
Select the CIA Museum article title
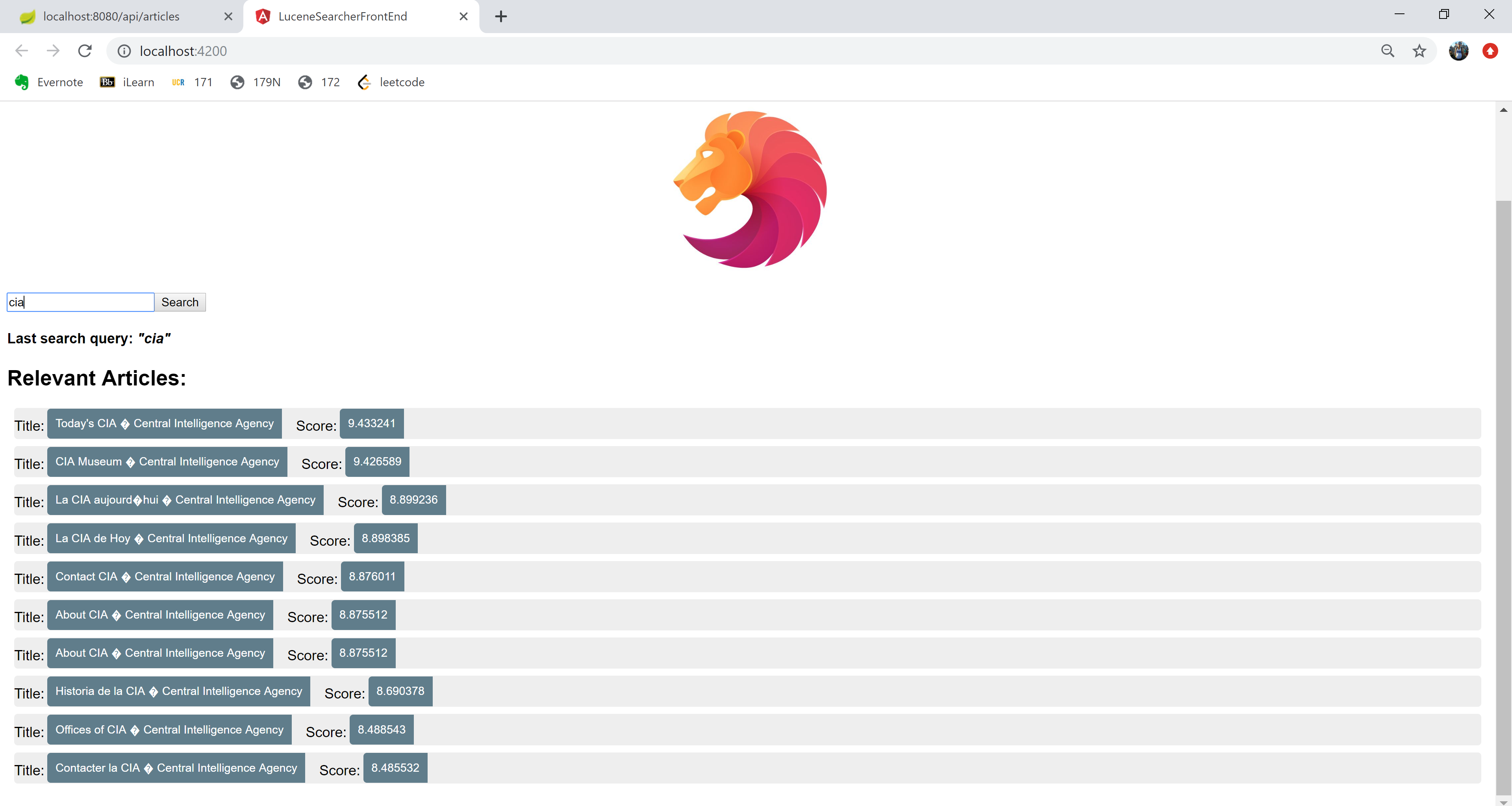[x=167, y=461]
